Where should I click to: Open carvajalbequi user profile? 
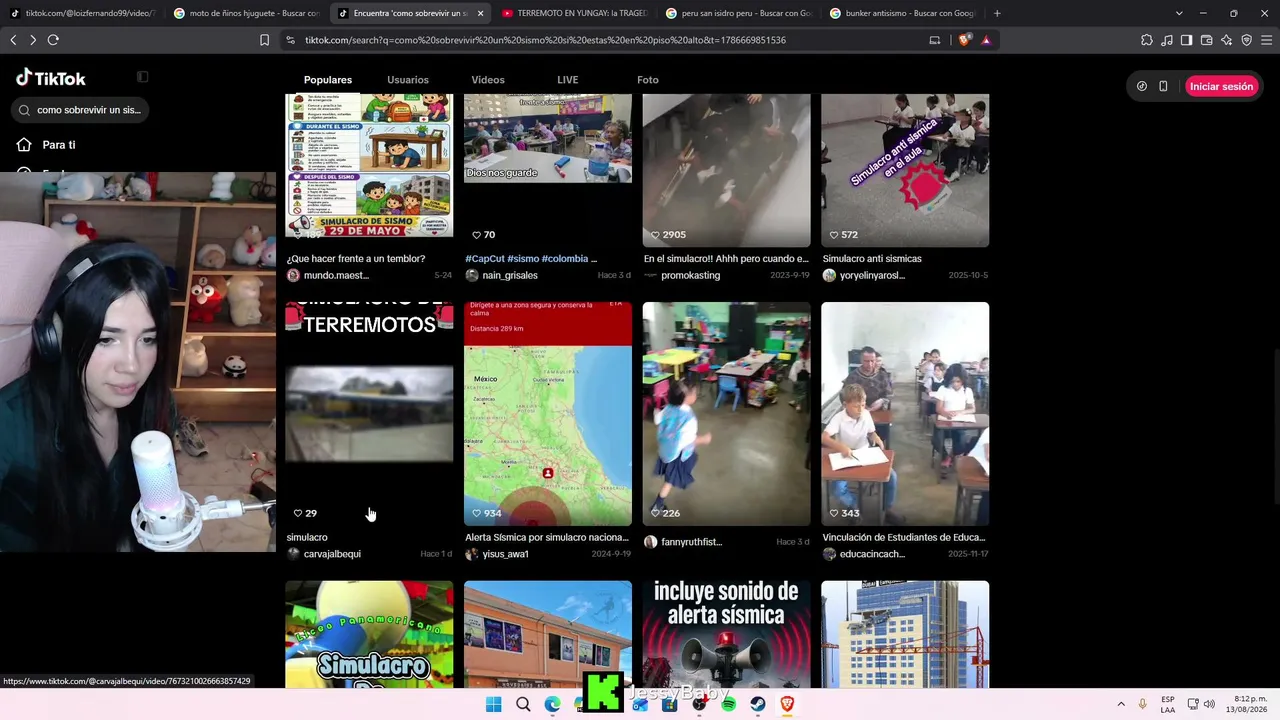click(x=324, y=554)
